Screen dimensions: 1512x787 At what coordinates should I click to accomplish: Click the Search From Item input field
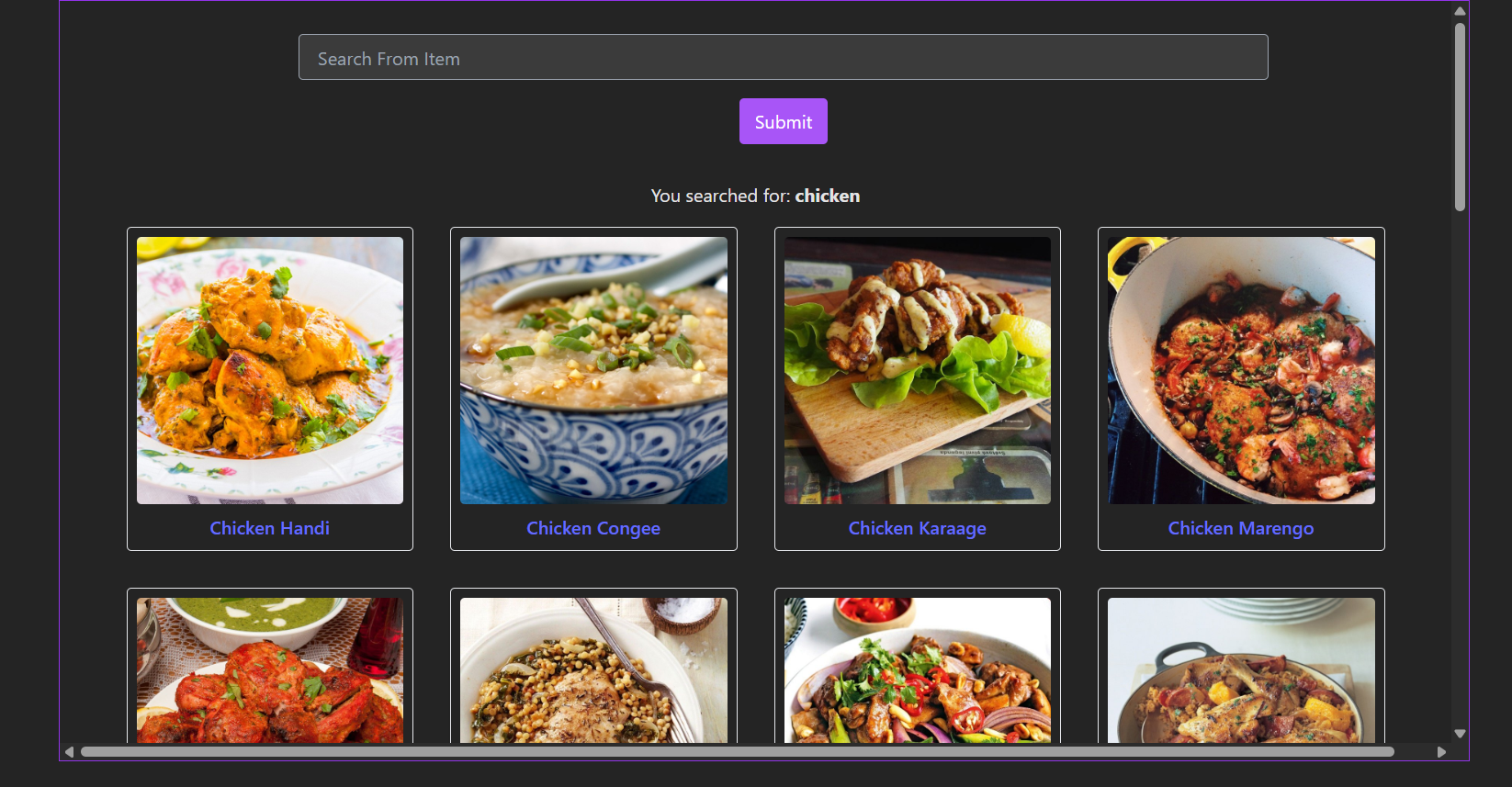(x=783, y=57)
